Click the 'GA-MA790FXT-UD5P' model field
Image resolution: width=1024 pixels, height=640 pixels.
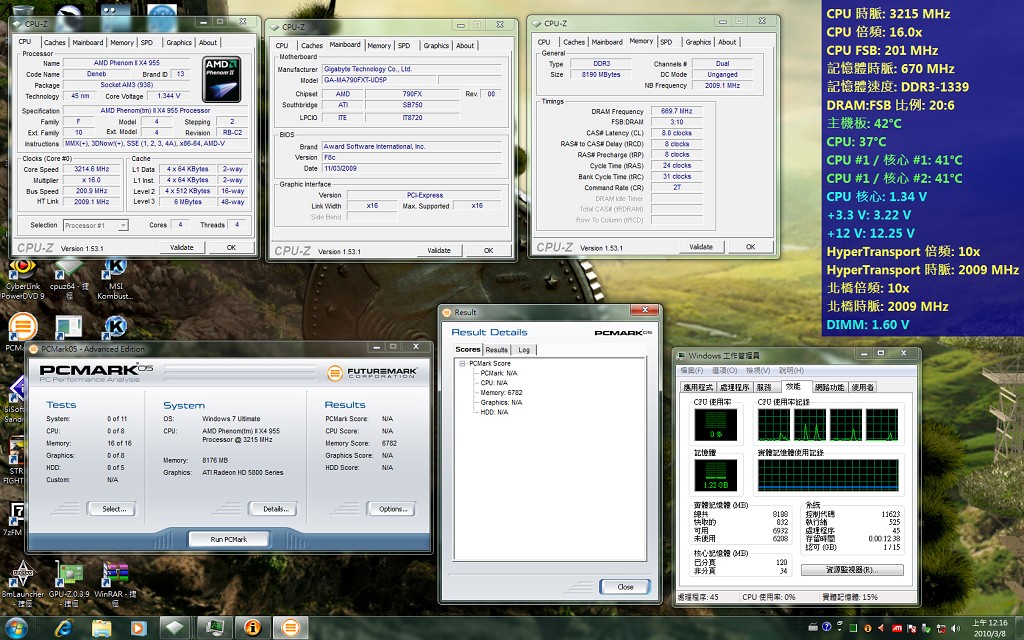pos(380,80)
